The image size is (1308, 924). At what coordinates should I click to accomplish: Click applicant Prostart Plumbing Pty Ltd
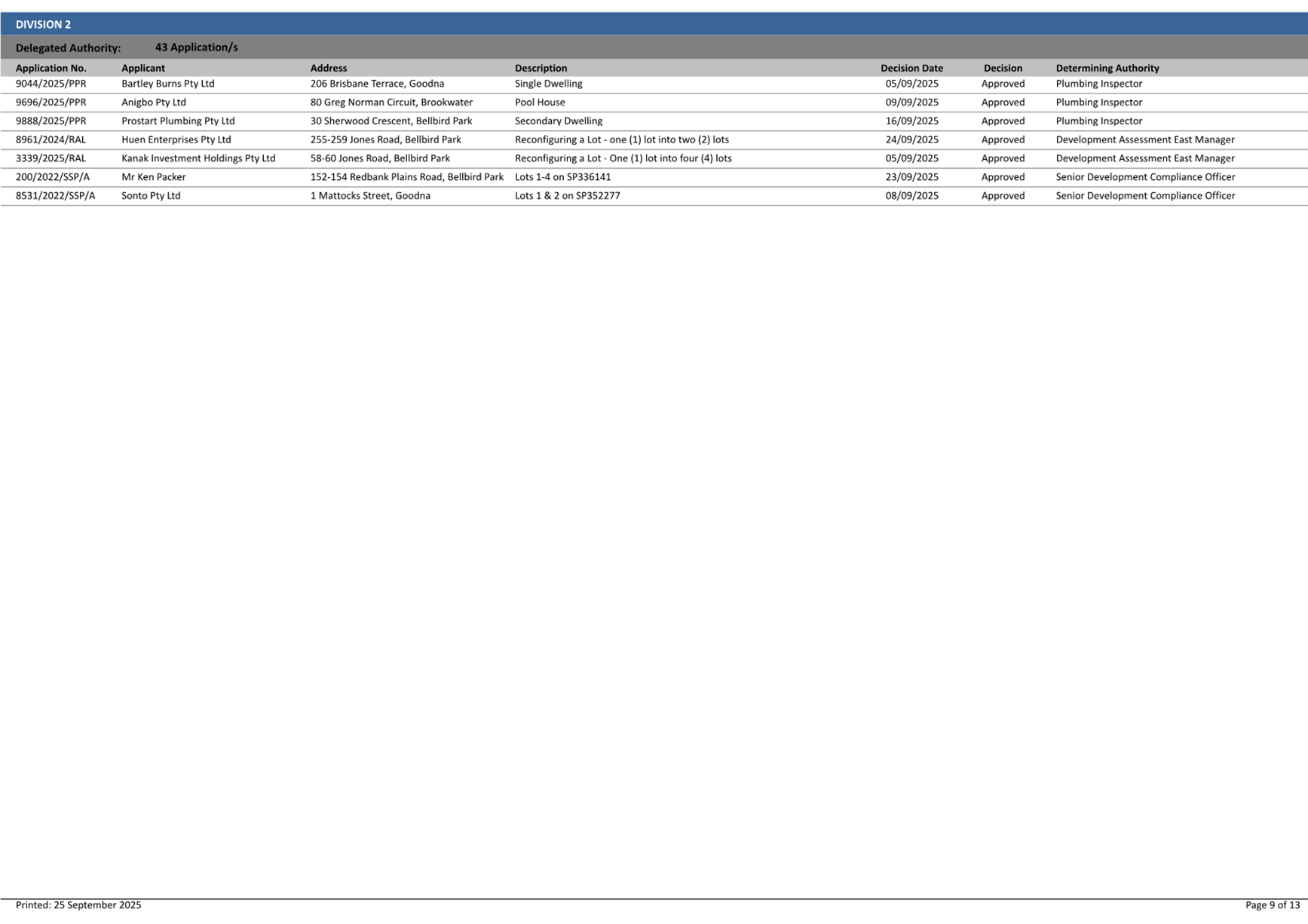click(178, 121)
